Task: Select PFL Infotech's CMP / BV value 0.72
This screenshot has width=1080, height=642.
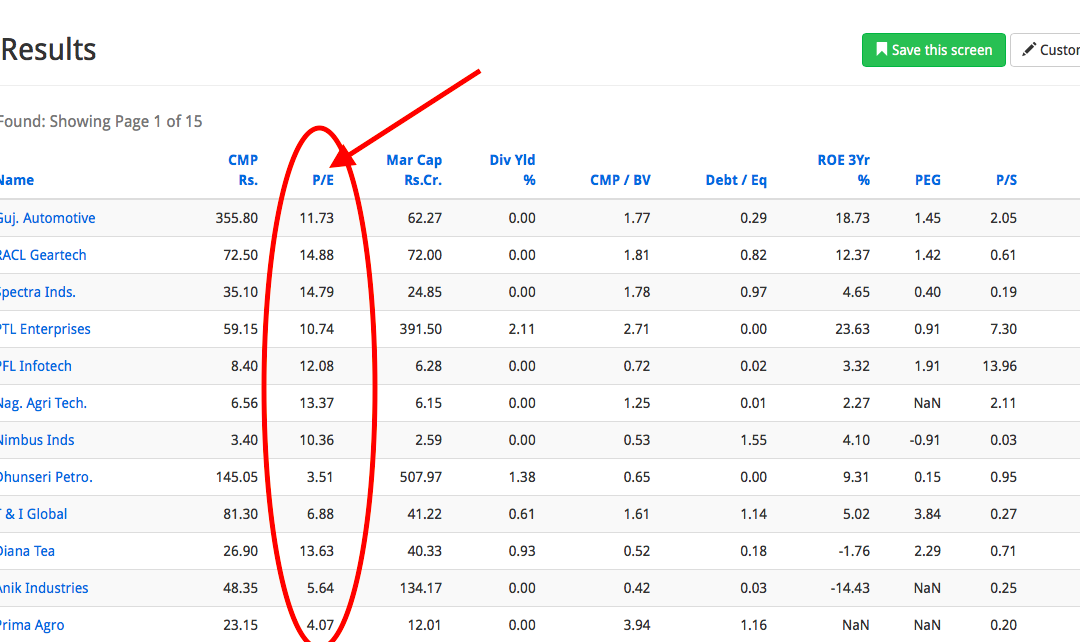Action: pyautogui.click(x=637, y=366)
